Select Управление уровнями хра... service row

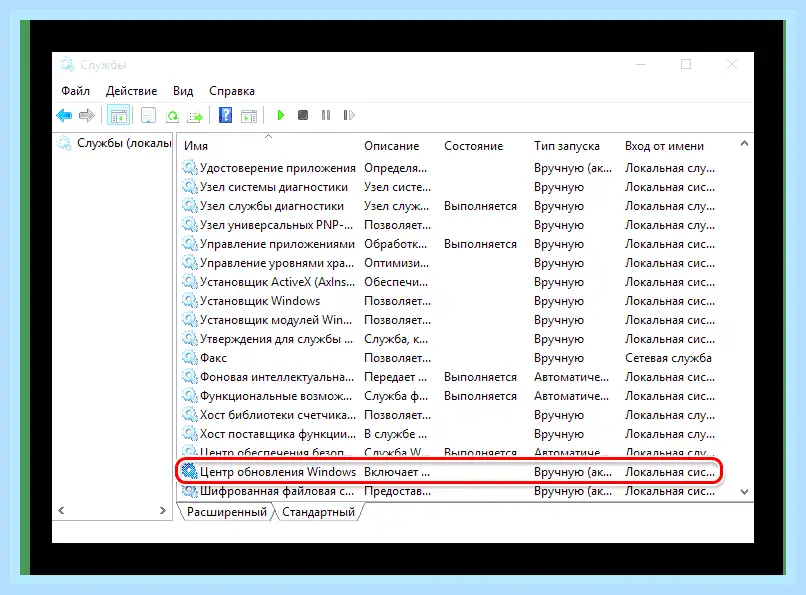pyautogui.click(x=448, y=263)
